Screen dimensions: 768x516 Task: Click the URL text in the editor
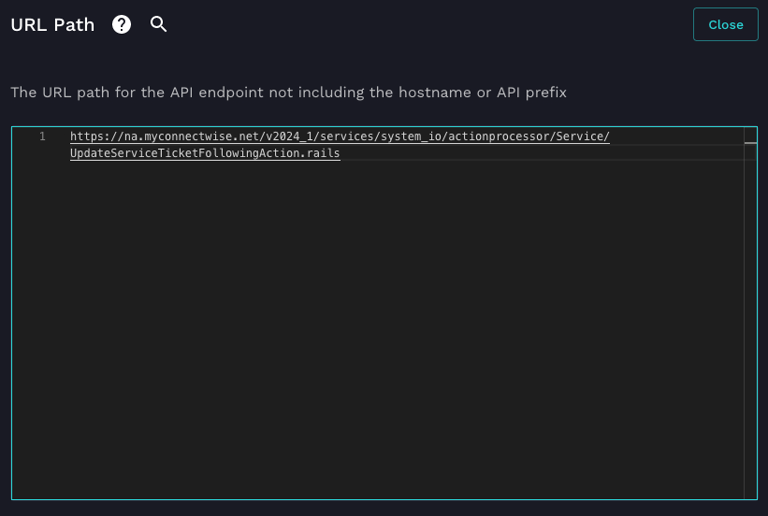[339, 144]
